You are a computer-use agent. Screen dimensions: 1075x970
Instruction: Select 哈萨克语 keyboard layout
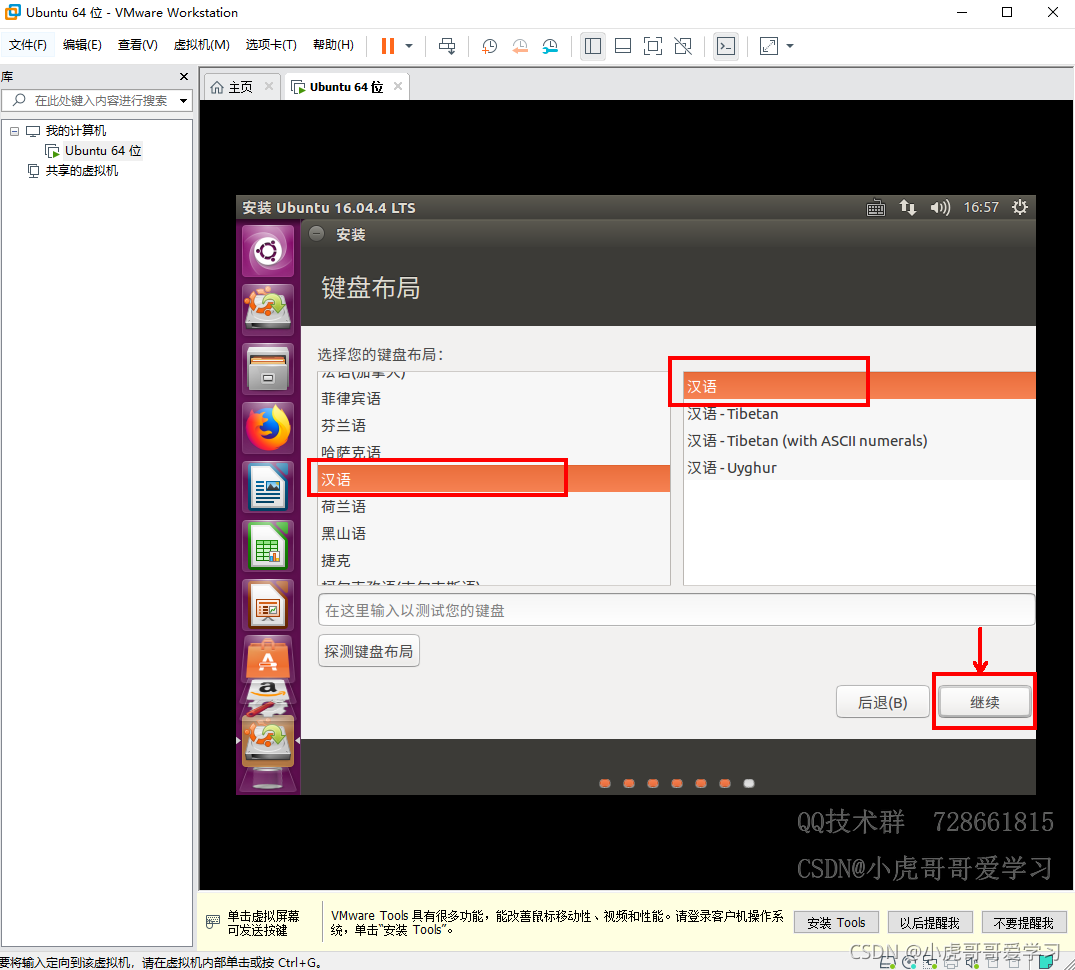494,452
